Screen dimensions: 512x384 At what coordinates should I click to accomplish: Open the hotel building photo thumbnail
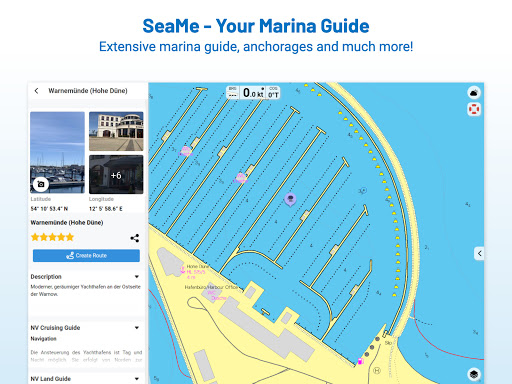116,131
